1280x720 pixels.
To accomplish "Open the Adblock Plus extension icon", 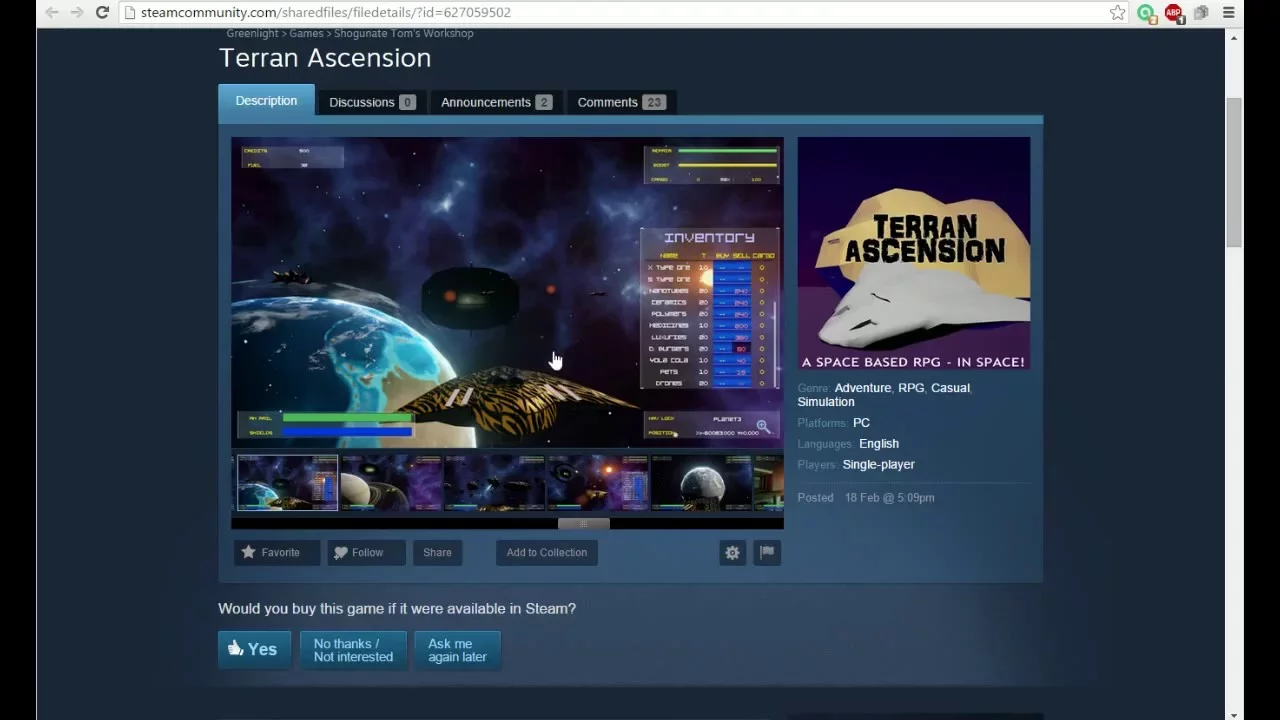I will [x=1174, y=13].
